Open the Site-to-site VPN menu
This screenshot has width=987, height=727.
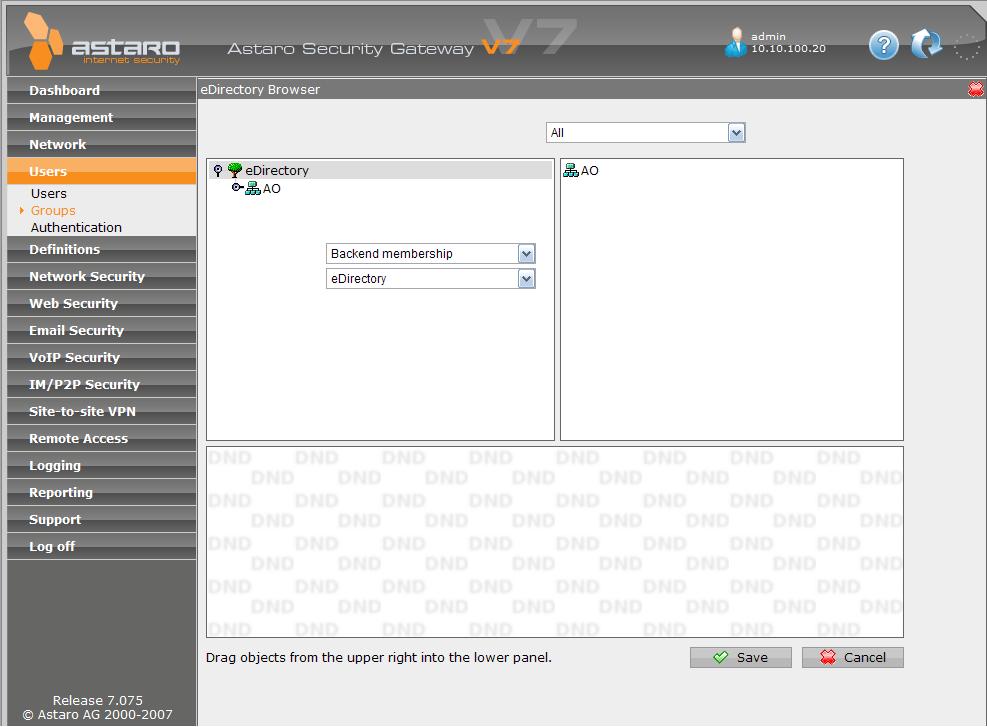pos(102,412)
